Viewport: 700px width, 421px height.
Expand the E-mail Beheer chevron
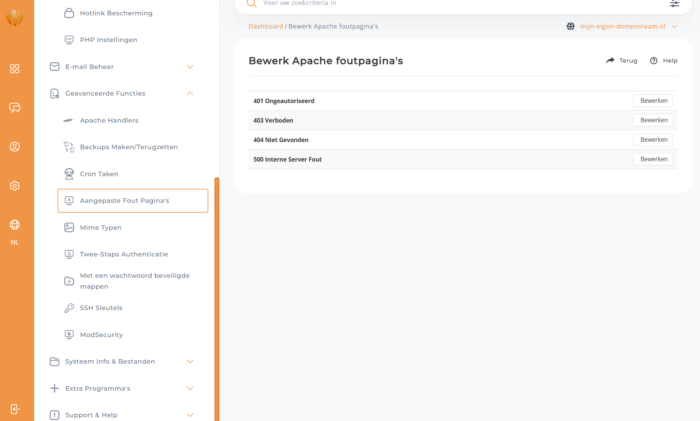point(190,67)
